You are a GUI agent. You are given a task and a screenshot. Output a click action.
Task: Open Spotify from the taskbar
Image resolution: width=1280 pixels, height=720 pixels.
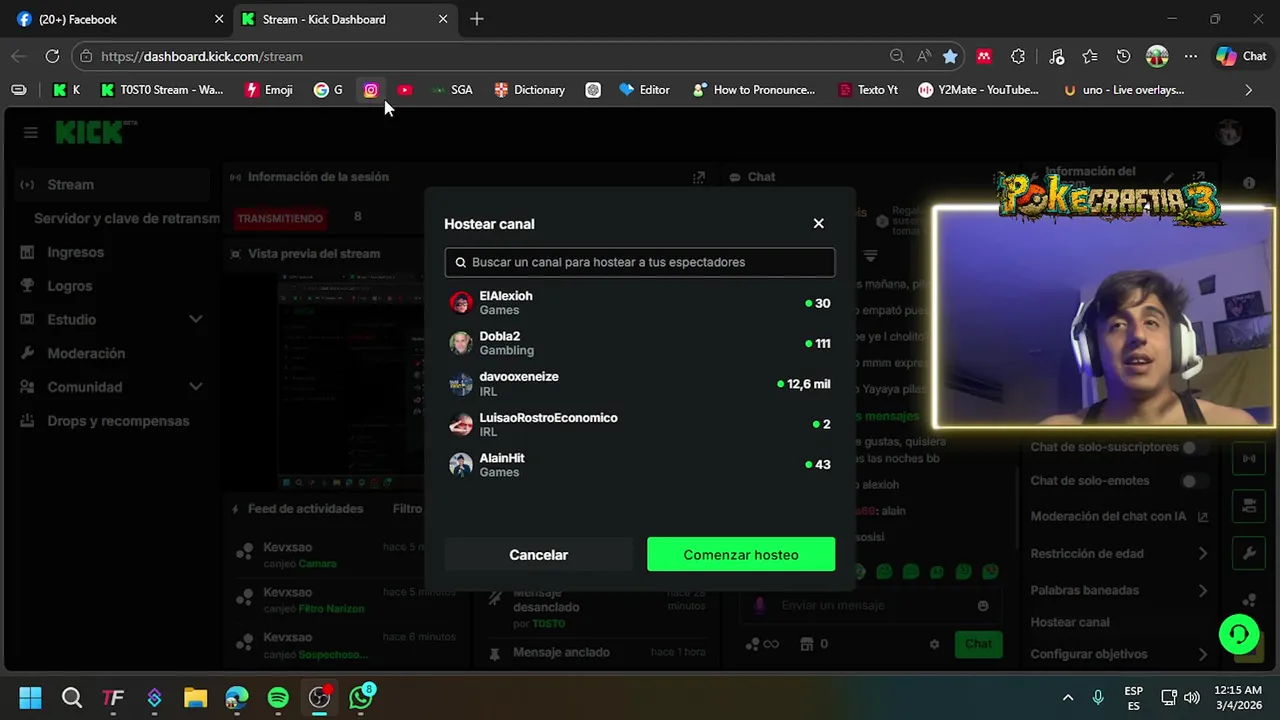point(278,697)
